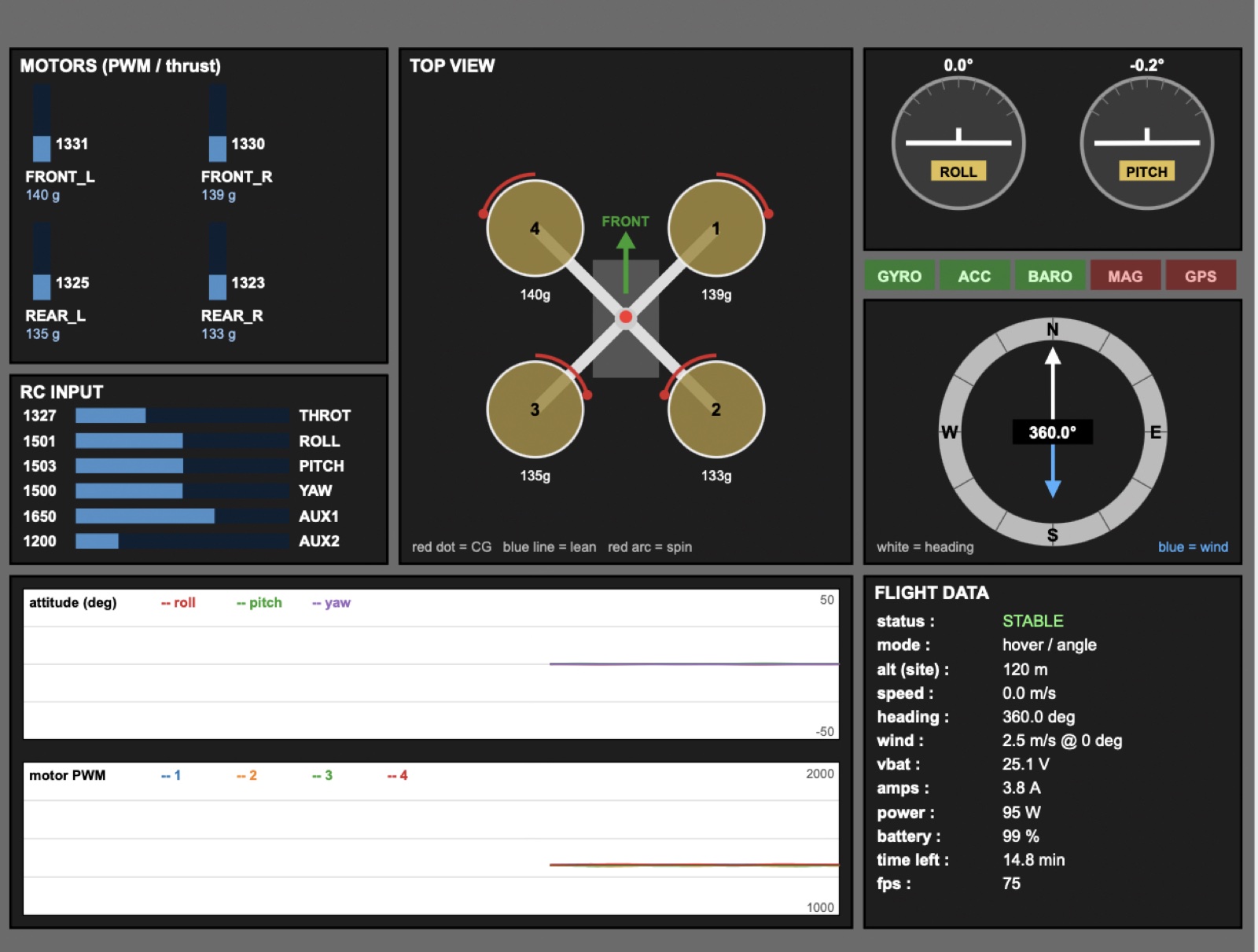Click the blue wind arrow on compass

[x=1053, y=472]
